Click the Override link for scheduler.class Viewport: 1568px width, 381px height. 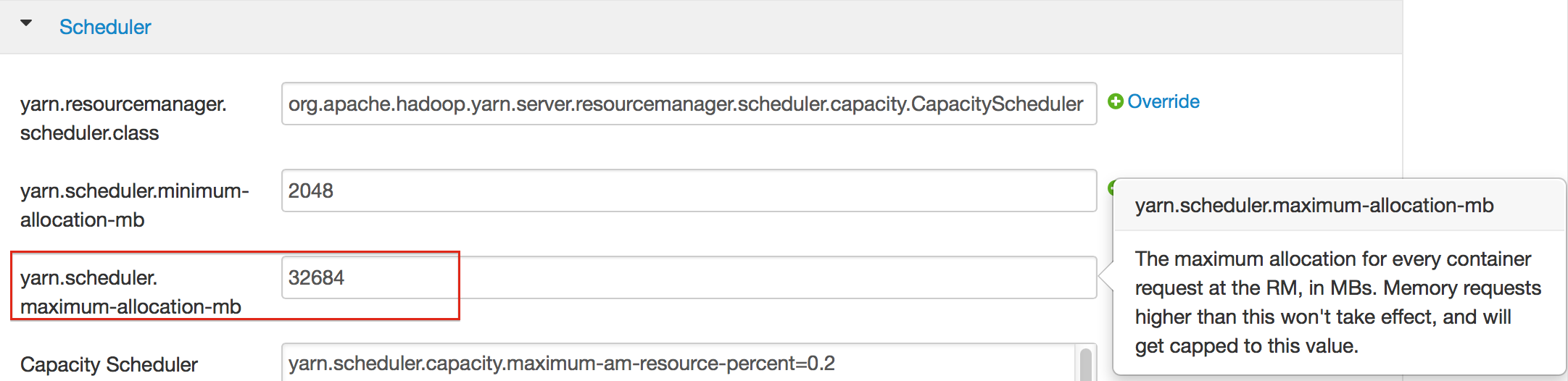pos(1163,101)
